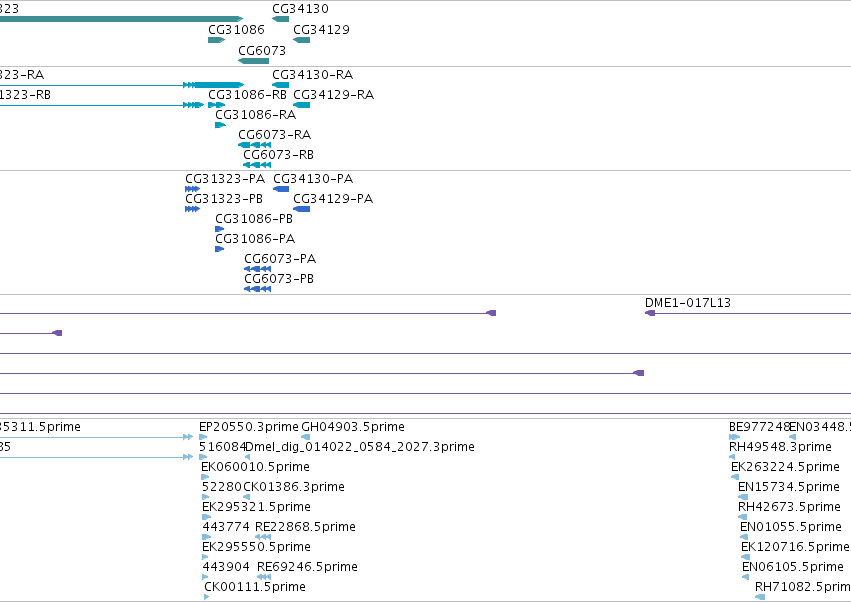Screen dimensions: 851x602
Task: Select the CG34129-RA transcript label
Action: pyautogui.click(x=334, y=94)
